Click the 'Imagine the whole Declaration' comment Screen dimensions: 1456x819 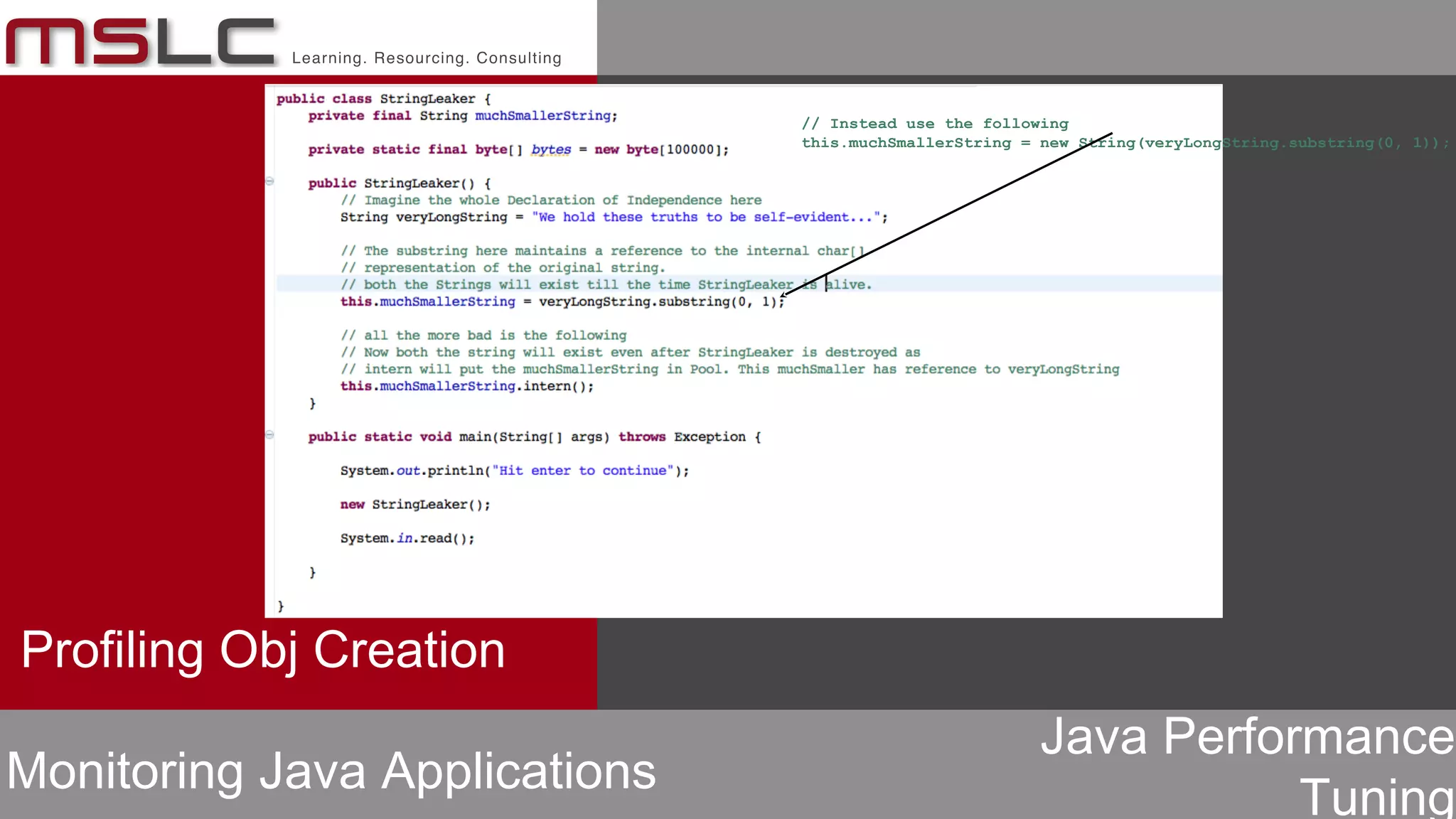pos(551,200)
